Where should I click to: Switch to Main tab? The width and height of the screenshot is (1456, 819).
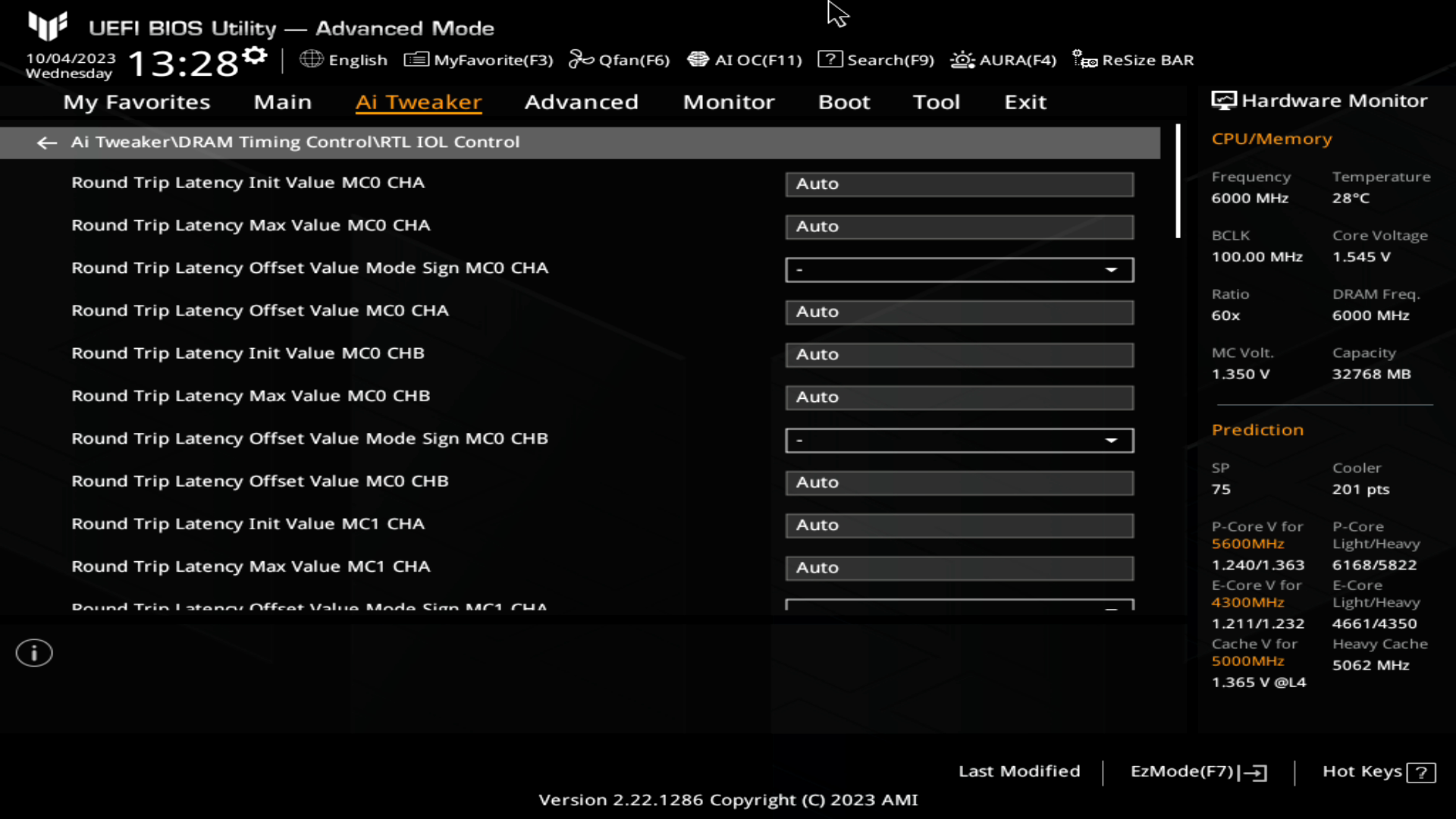pos(282,102)
